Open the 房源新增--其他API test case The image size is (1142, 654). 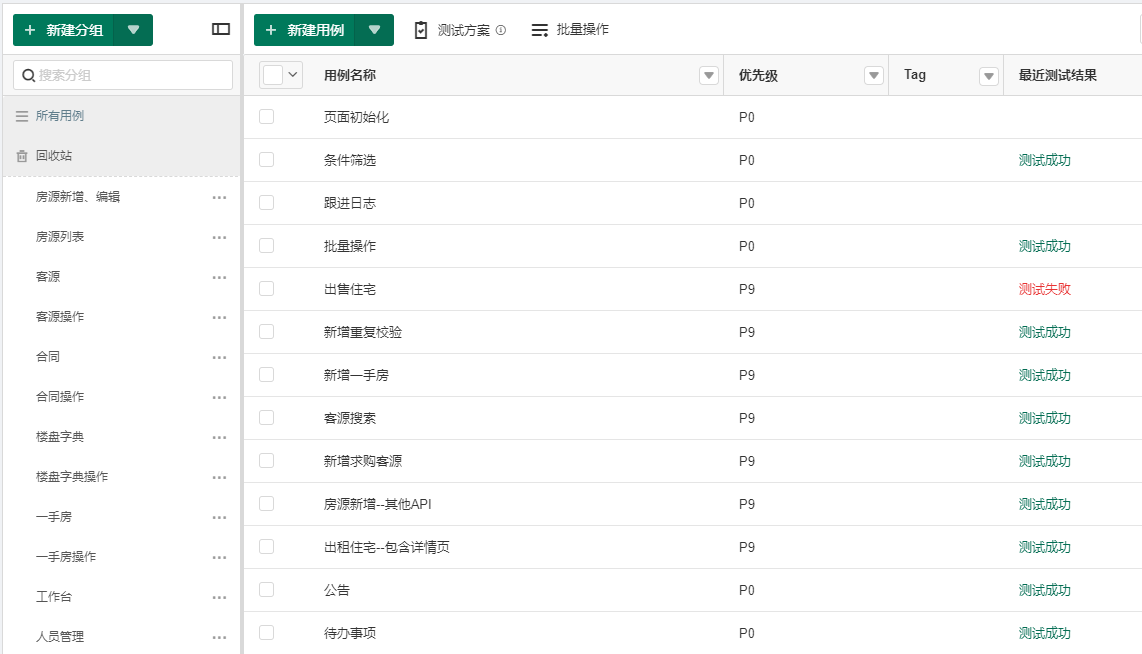[x=377, y=504]
